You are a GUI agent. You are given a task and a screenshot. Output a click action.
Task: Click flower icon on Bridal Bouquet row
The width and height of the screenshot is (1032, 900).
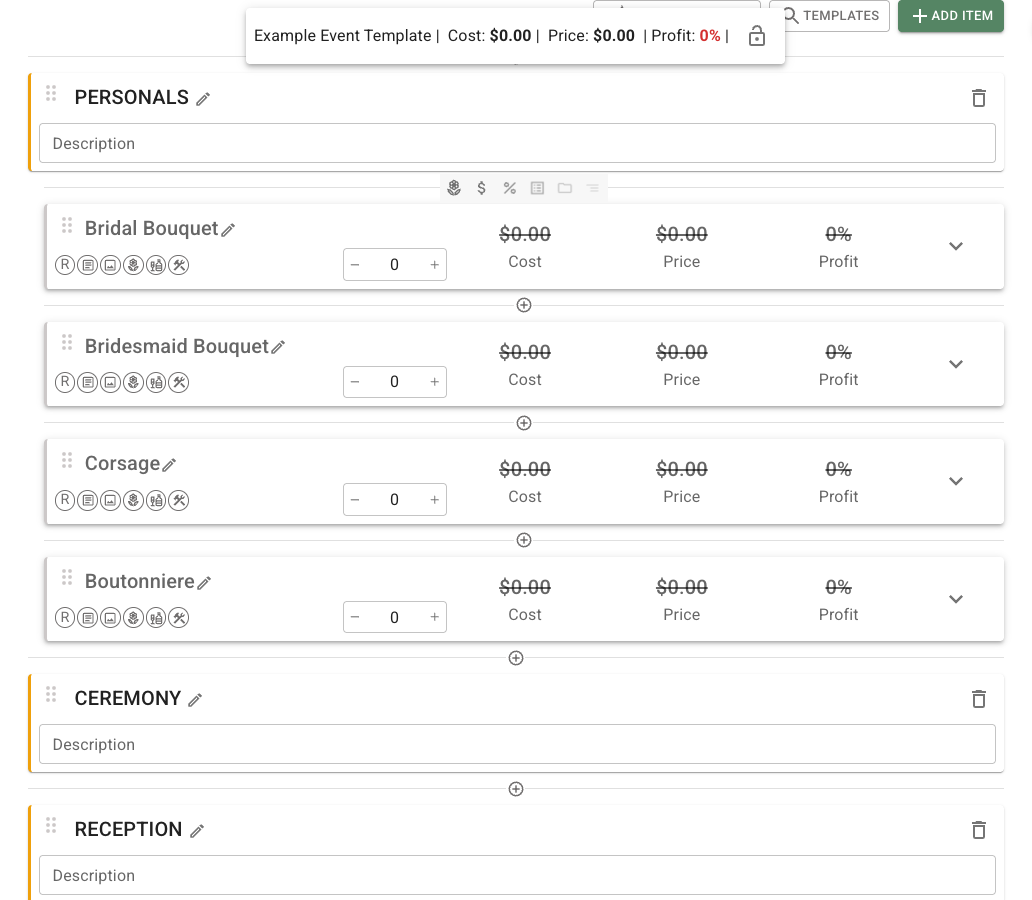click(x=134, y=265)
